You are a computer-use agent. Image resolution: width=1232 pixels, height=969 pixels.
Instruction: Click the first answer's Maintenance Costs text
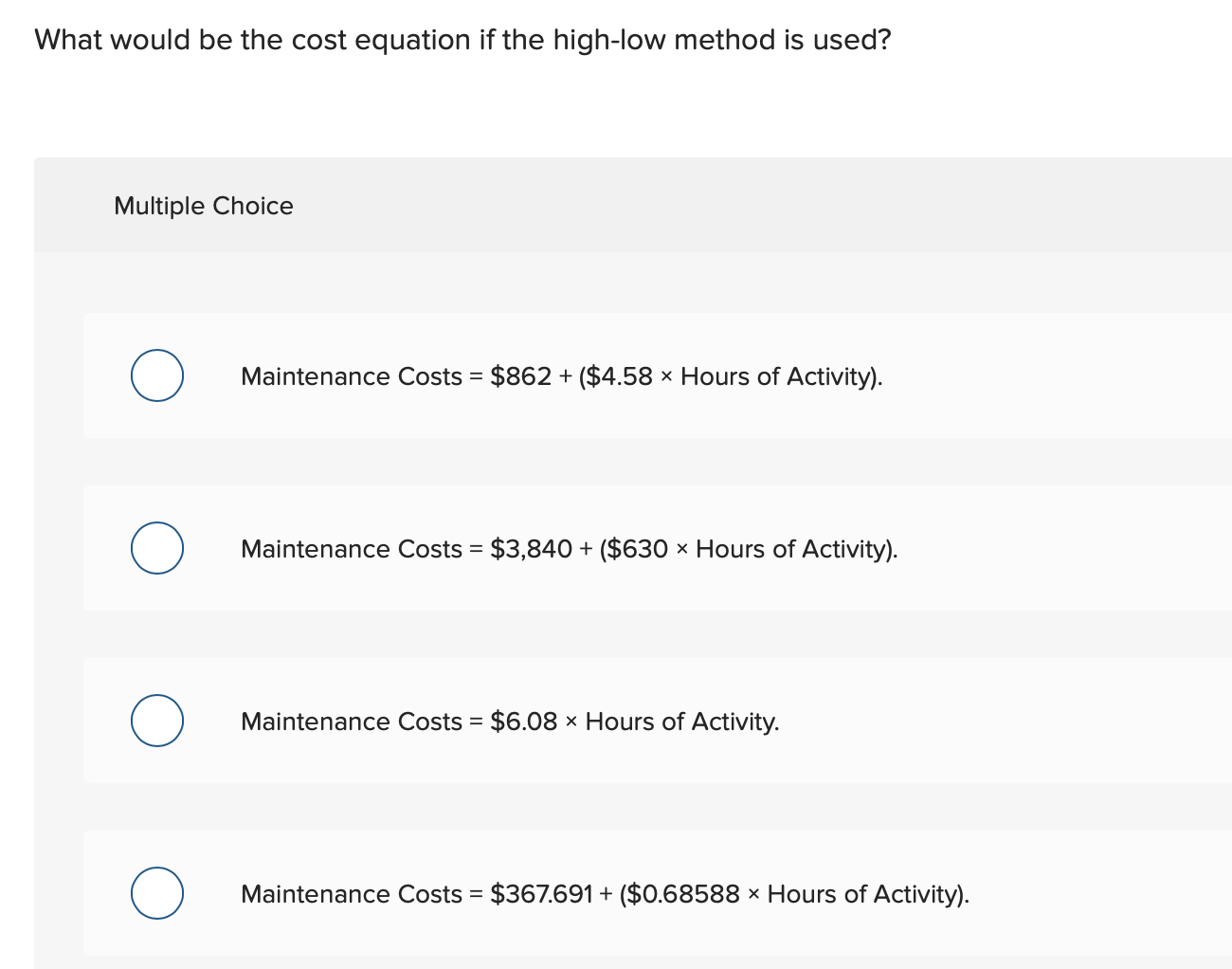pos(351,376)
